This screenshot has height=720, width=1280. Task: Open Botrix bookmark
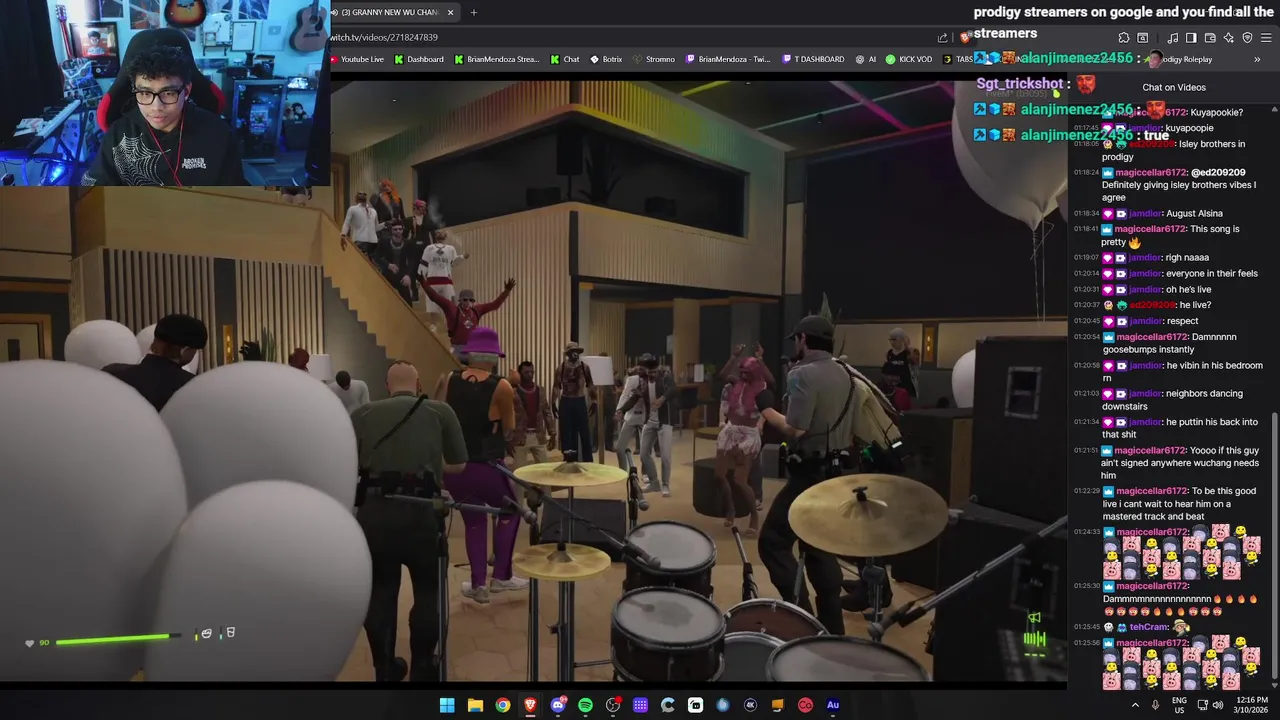[x=606, y=59]
